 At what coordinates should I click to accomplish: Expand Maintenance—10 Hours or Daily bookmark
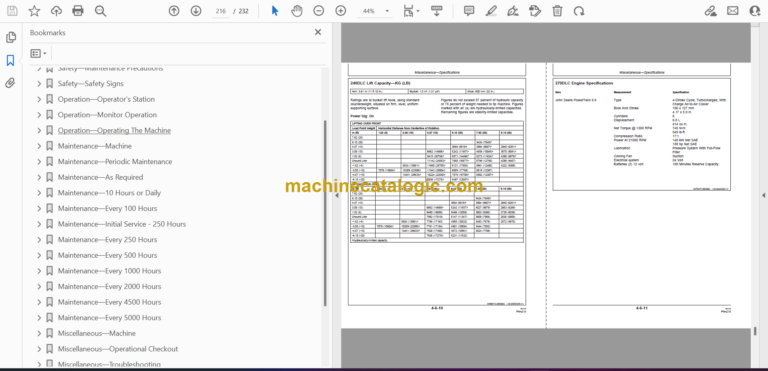tap(39, 193)
